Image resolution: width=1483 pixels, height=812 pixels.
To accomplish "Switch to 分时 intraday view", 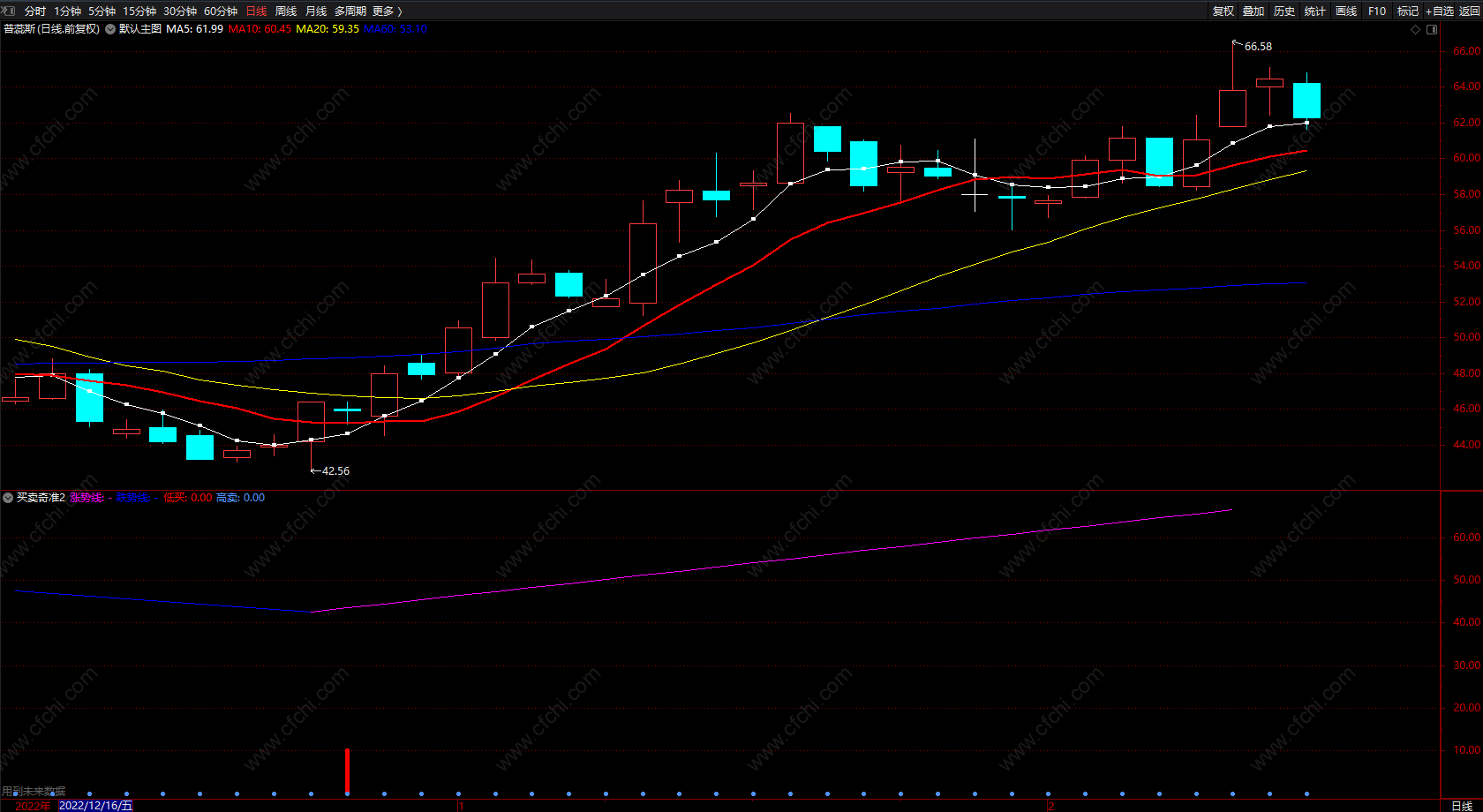I will pos(35,11).
